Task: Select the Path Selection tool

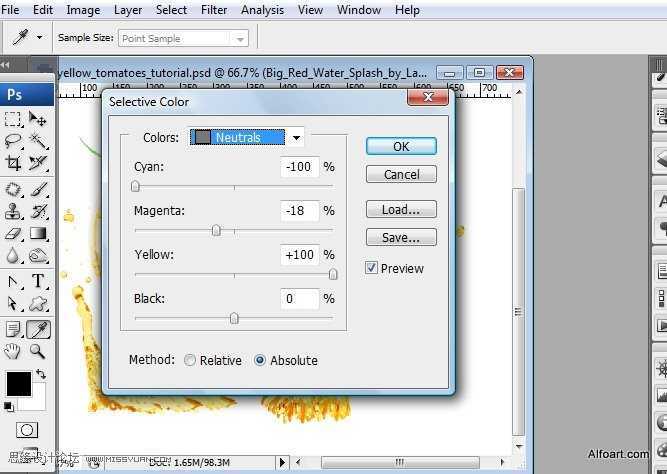Action: pyautogui.click(x=13, y=303)
